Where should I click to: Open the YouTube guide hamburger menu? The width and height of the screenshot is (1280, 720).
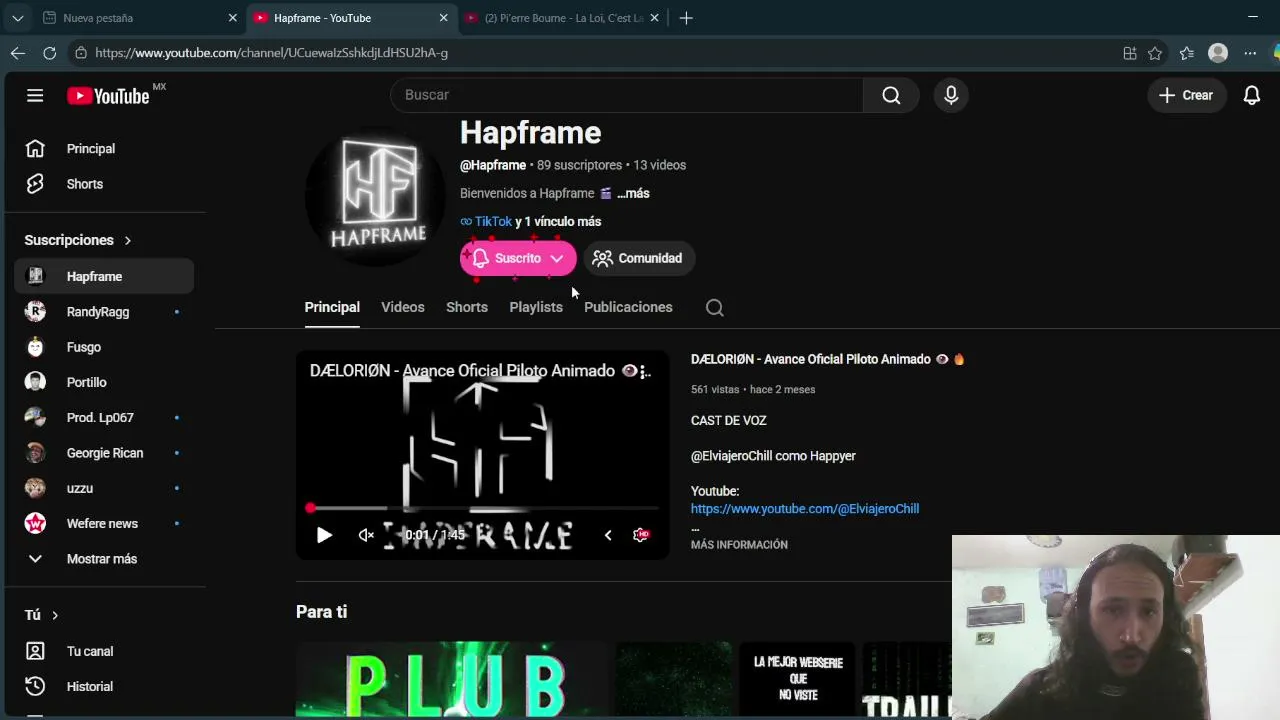(35, 95)
